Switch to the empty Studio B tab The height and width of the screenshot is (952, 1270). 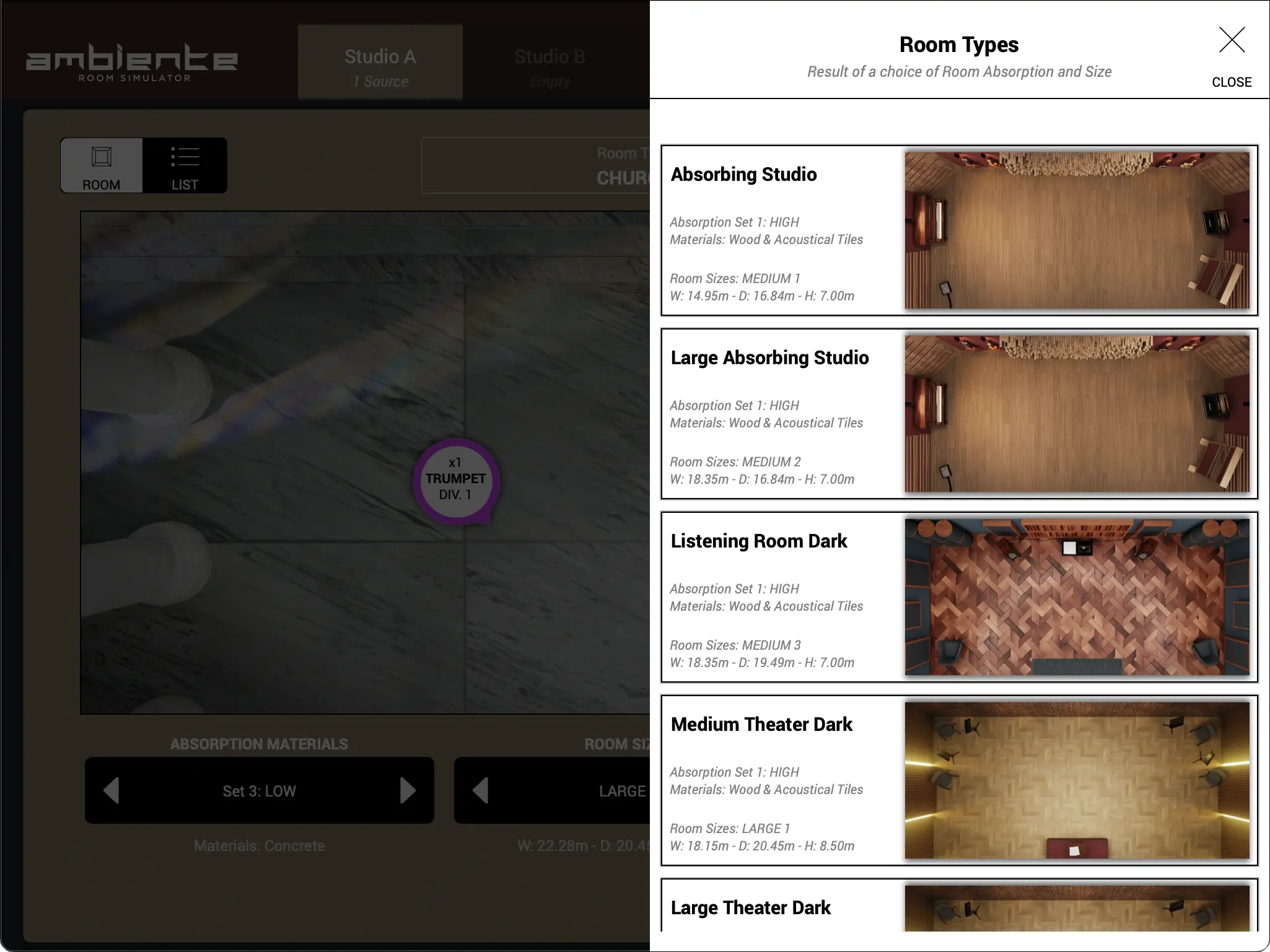click(550, 61)
